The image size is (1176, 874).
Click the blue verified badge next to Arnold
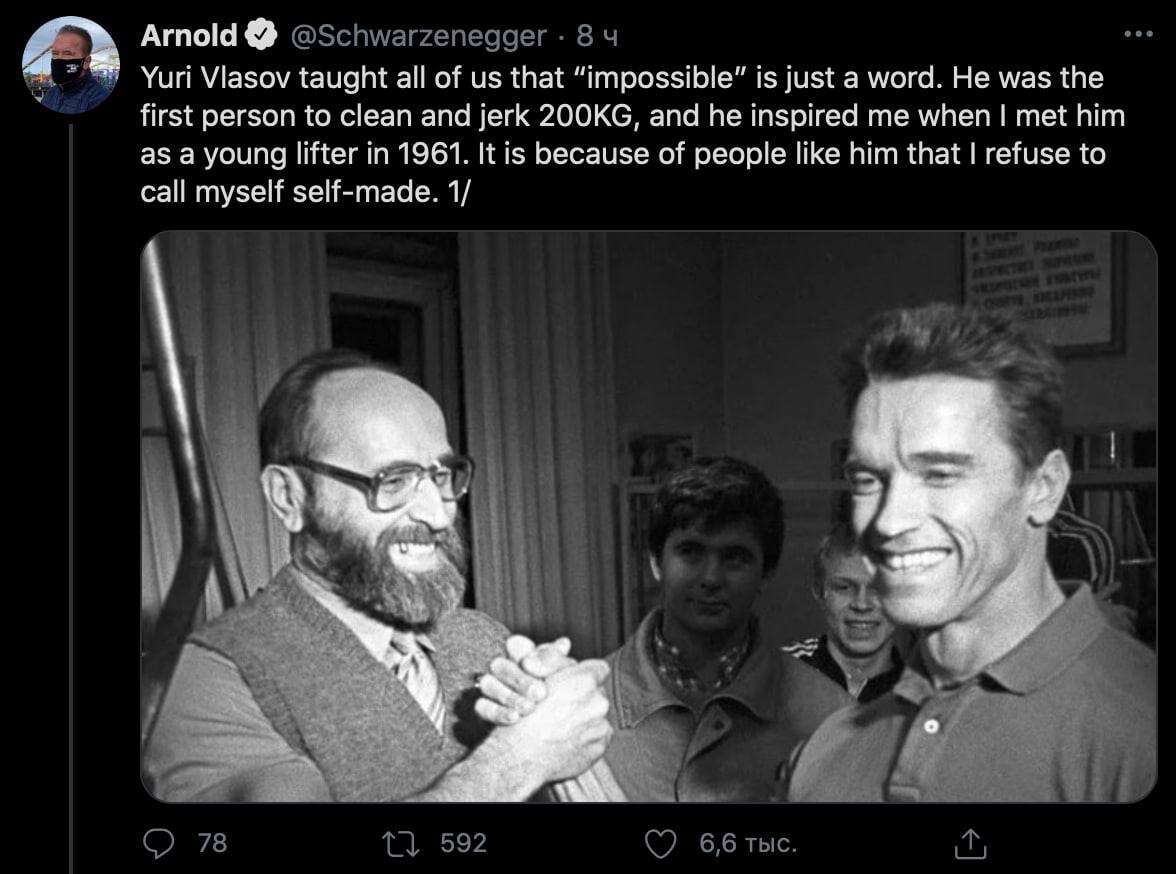261,35
